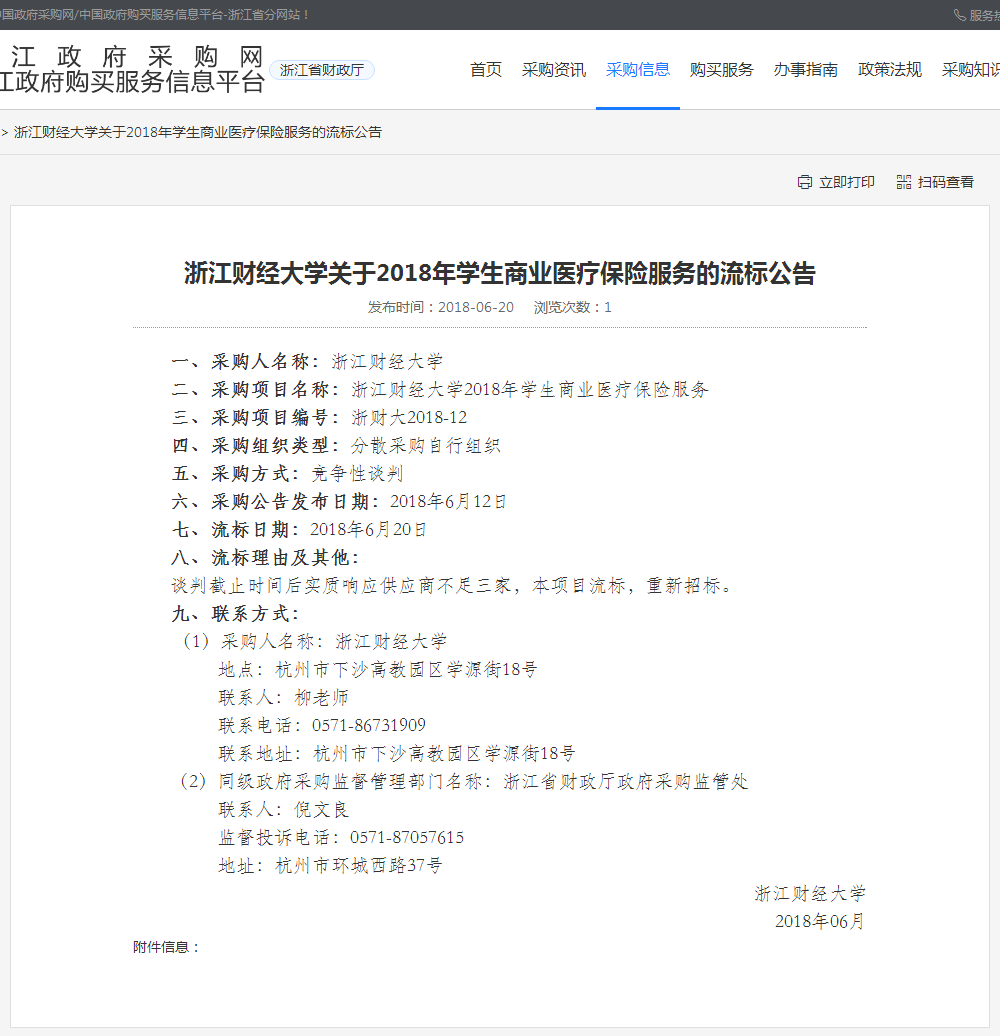Click the 政府采购网 site logo title
Screen dimensions: 1000x1036
135,56
